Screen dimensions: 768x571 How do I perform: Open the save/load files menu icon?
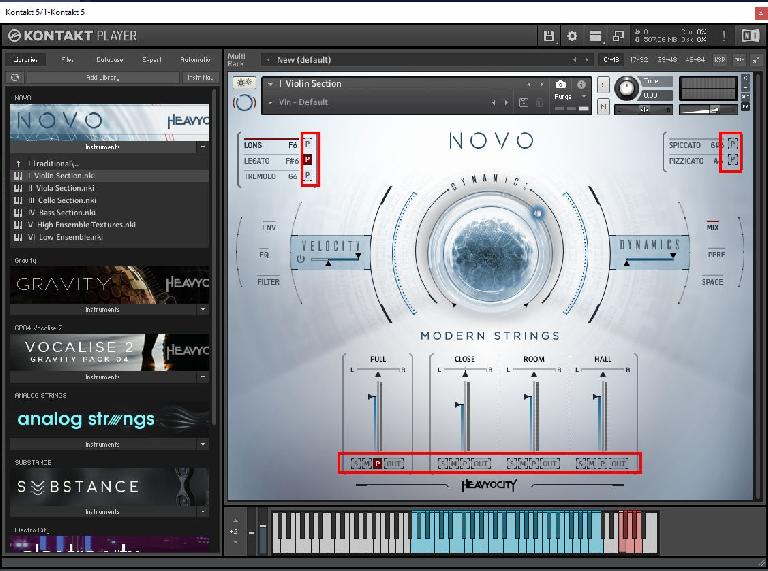pos(549,36)
